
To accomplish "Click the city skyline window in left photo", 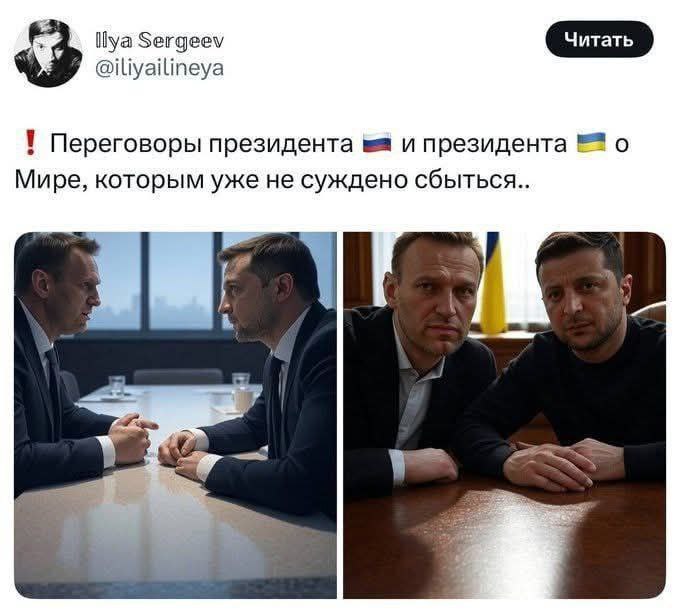I will click(181, 281).
